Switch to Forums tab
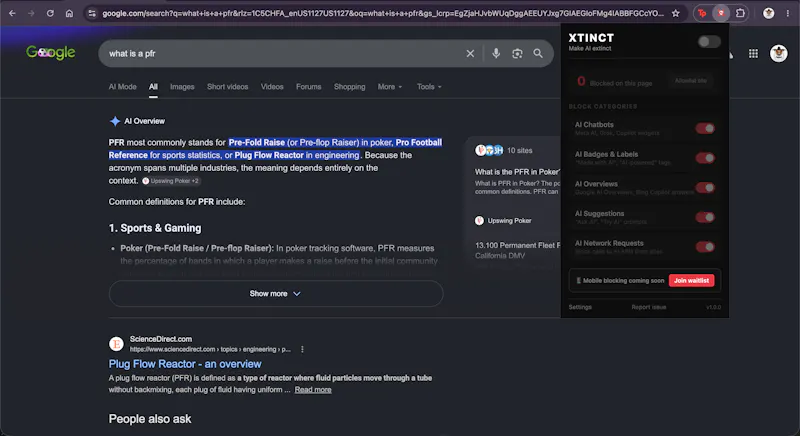The width and height of the screenshot is (800, 436). point(309,87)
